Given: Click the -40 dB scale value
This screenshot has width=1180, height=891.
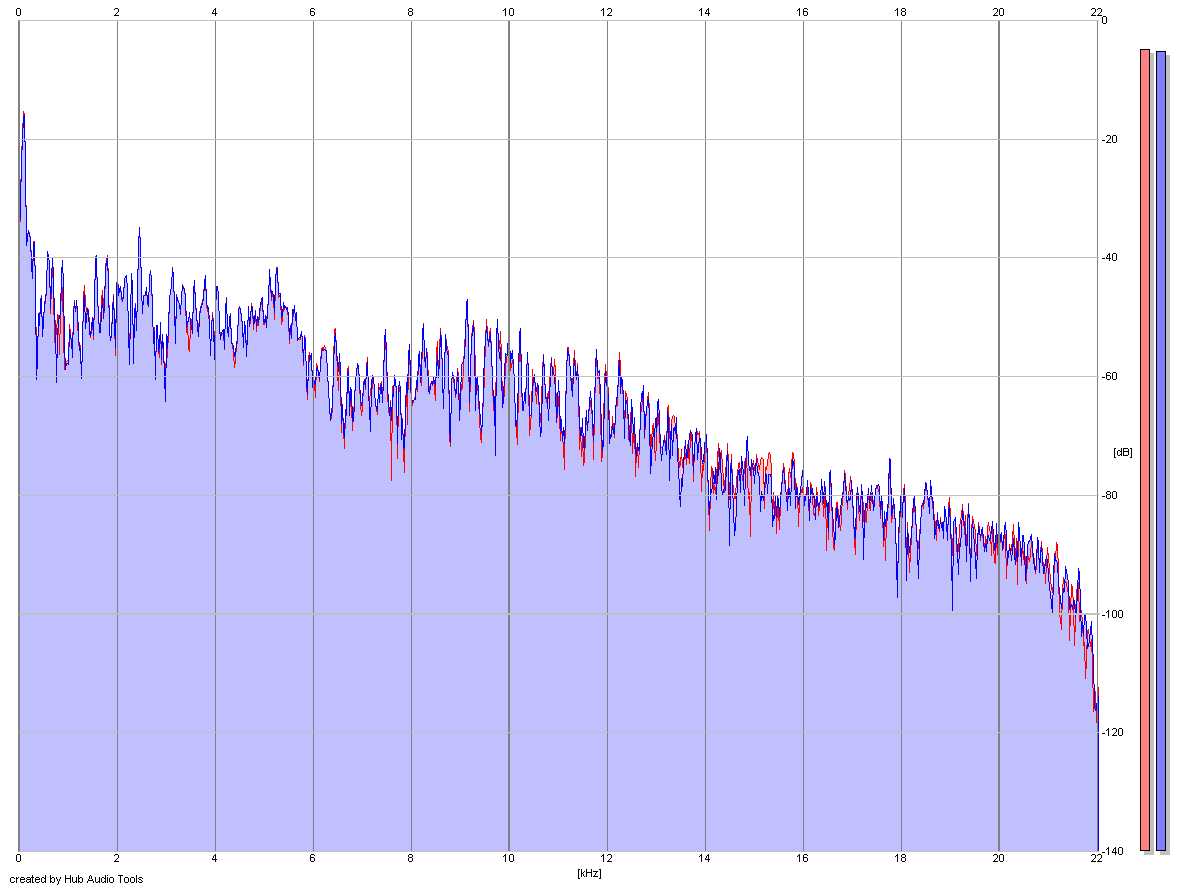Looking at the screenshot, I should click(x=1110, y=257).
